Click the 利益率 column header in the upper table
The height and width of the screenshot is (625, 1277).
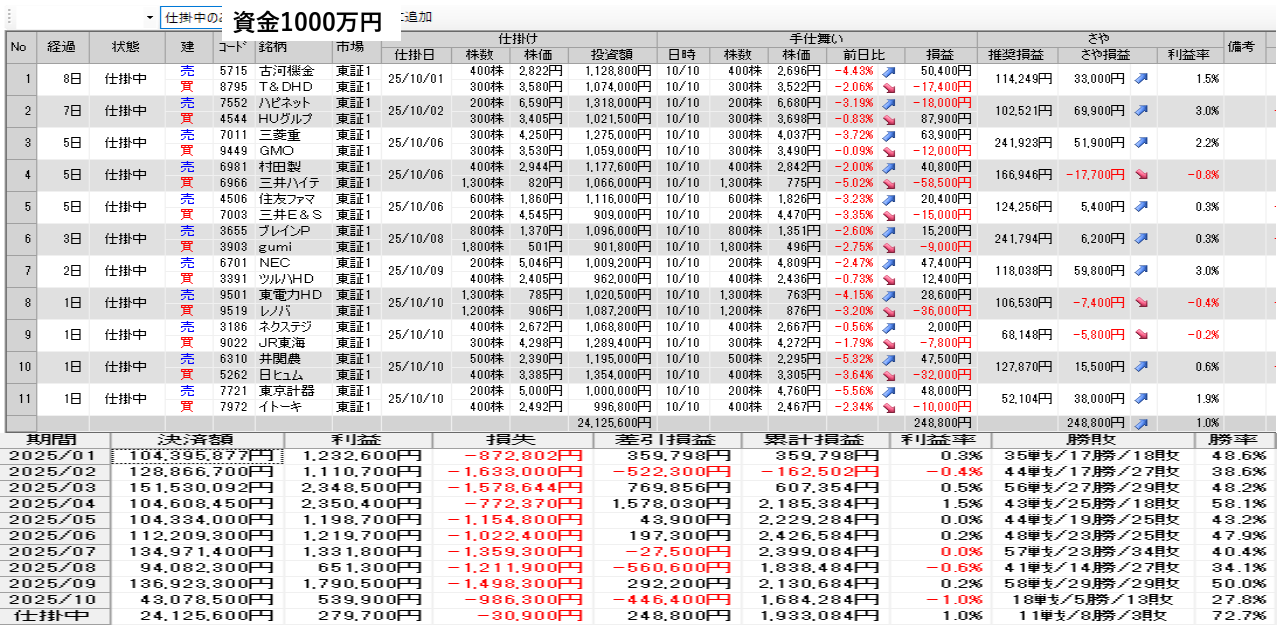pyautogui.click(x=1188, y=54)
